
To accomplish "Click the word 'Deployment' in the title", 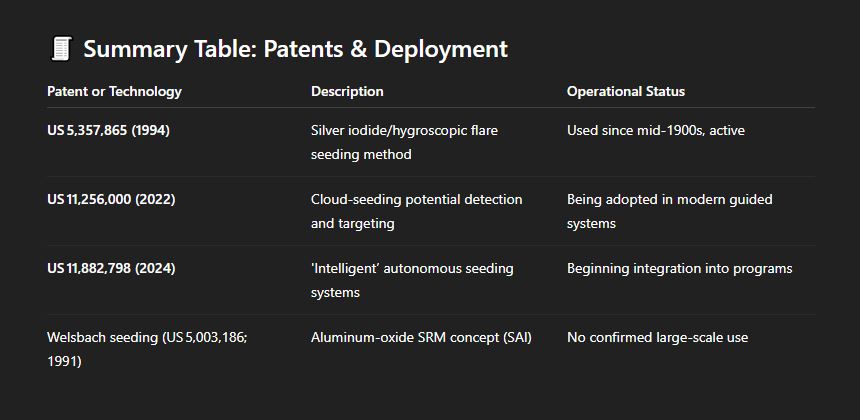I will point(441,49).
